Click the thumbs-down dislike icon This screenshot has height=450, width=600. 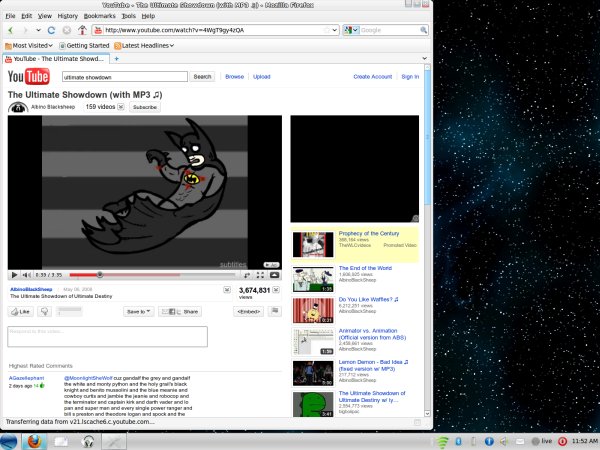pyautogui.click(x=45, y=311)
